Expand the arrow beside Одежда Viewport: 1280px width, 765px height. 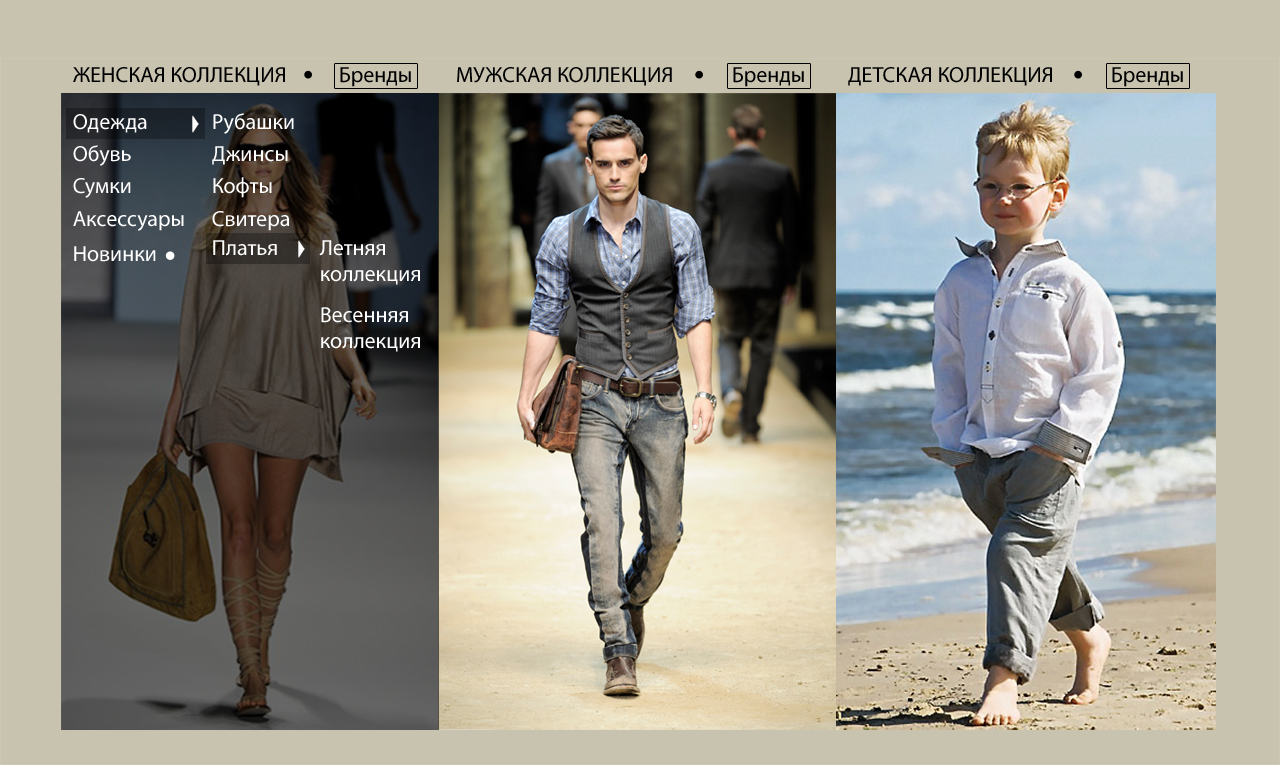195,124
